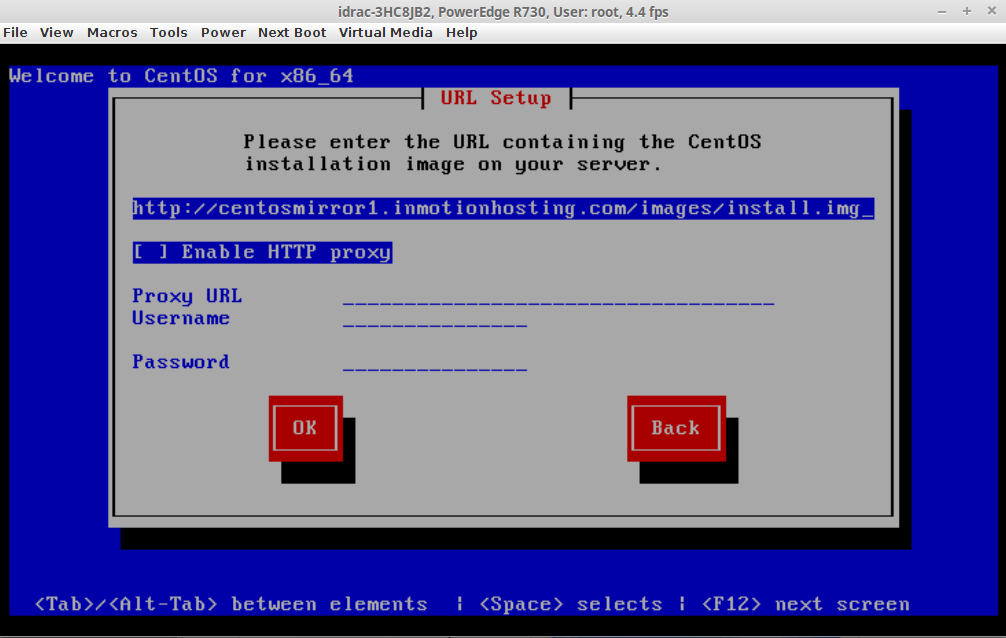Open the Tools menu
1006x638 pixels.
169,32
